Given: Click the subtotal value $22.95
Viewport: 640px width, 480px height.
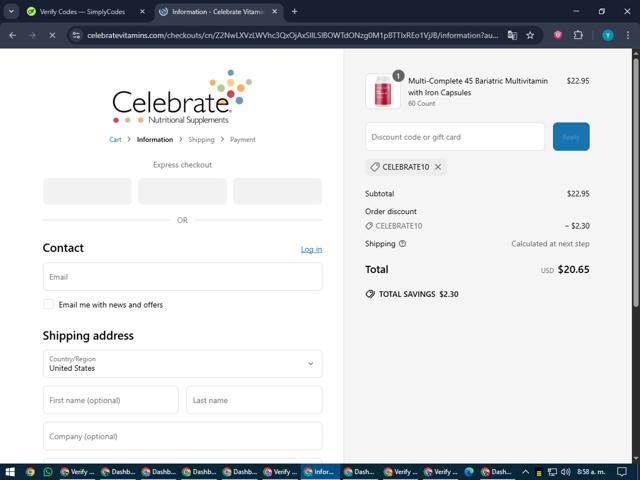Looking at the screenshot, I should click(x=578, y=193).
